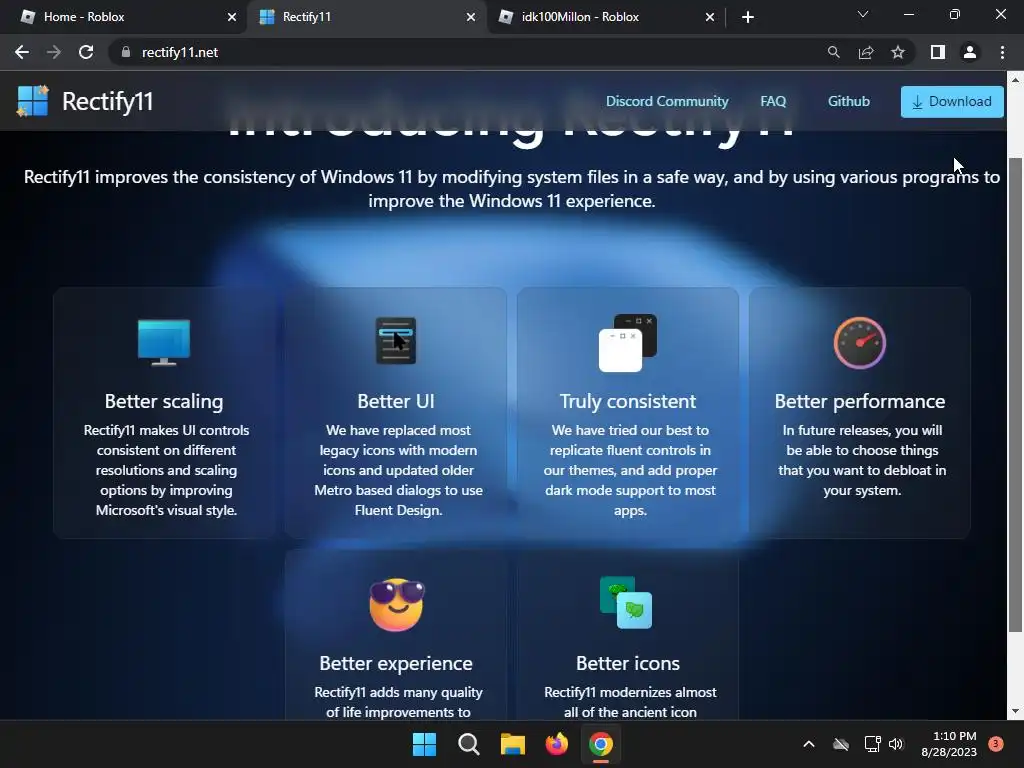Close the Home - Roblox tab
The image size is (1024, 768).
[x=232, y=17]
